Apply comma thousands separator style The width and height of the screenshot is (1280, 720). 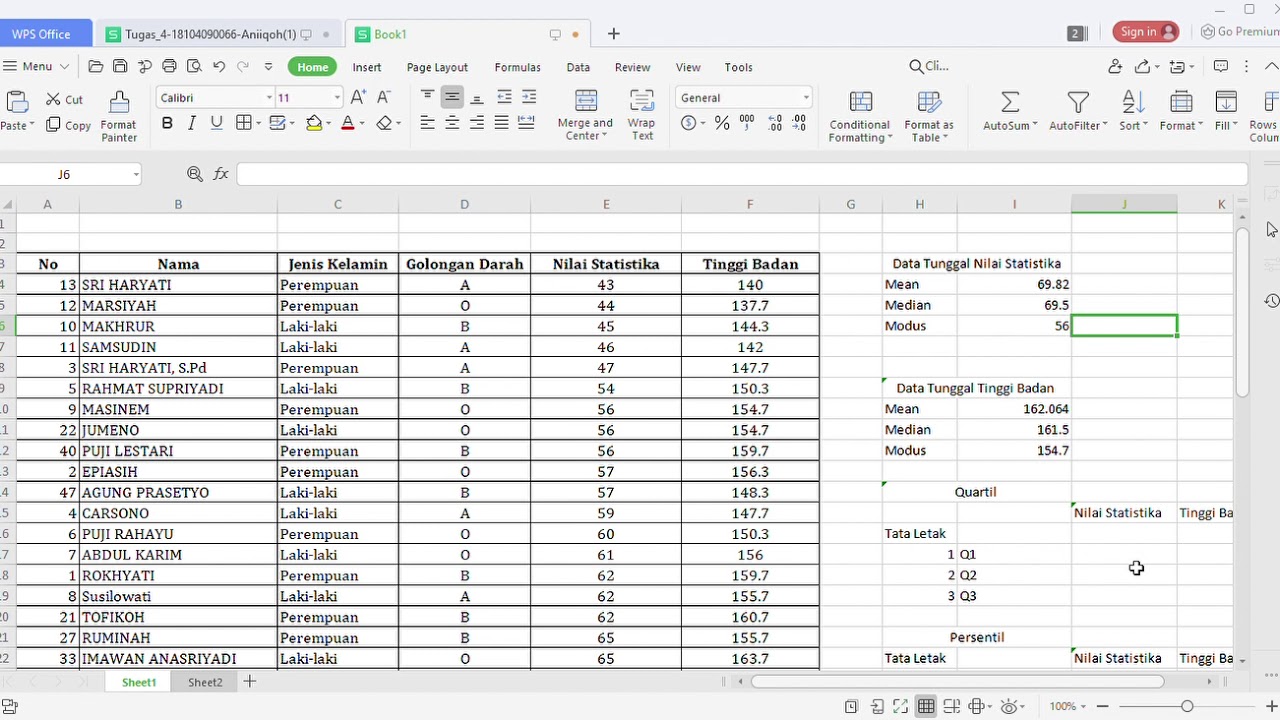pos(748,123)
